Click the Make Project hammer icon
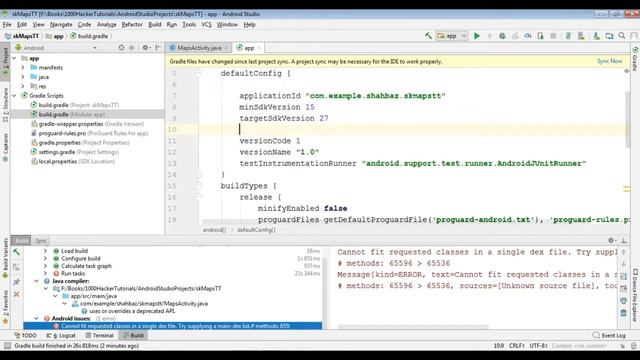Image resolution: width=640 pixels, height=360 pixels. [428, 36]
